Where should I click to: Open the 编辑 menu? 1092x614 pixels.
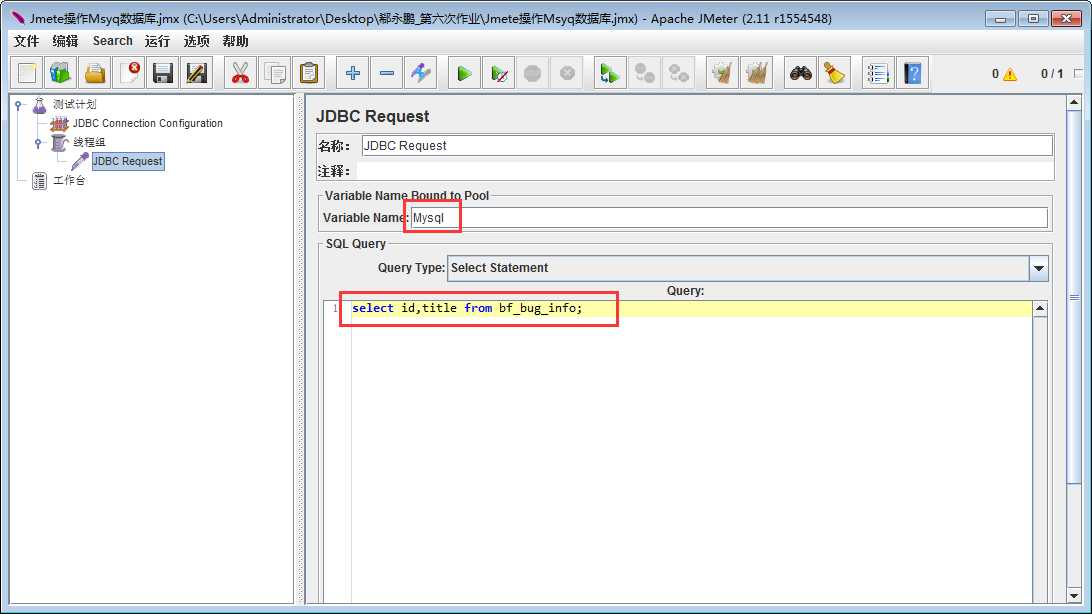pyautogui.click(x=65, y=41)
